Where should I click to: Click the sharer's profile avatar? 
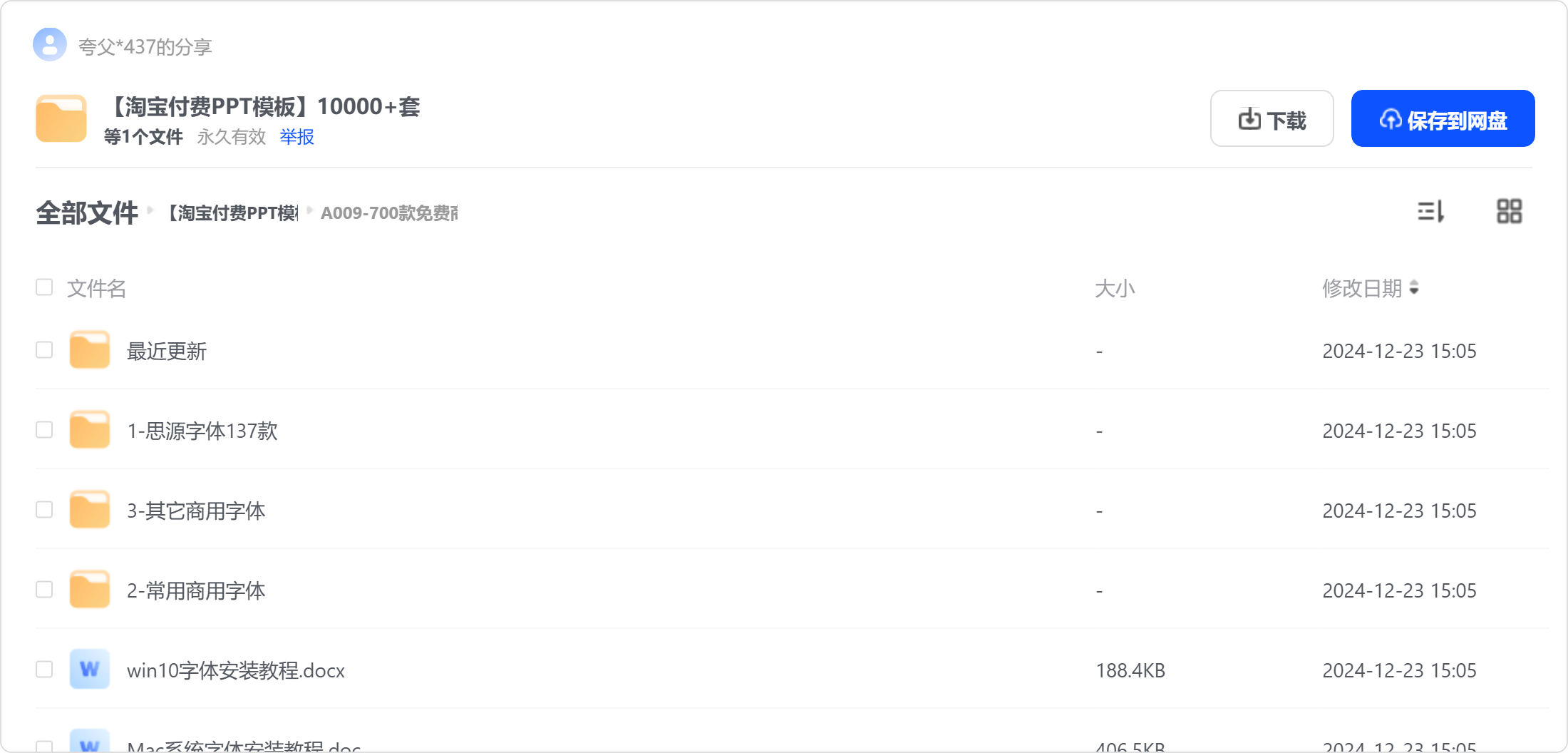click(x=50, y=45)
